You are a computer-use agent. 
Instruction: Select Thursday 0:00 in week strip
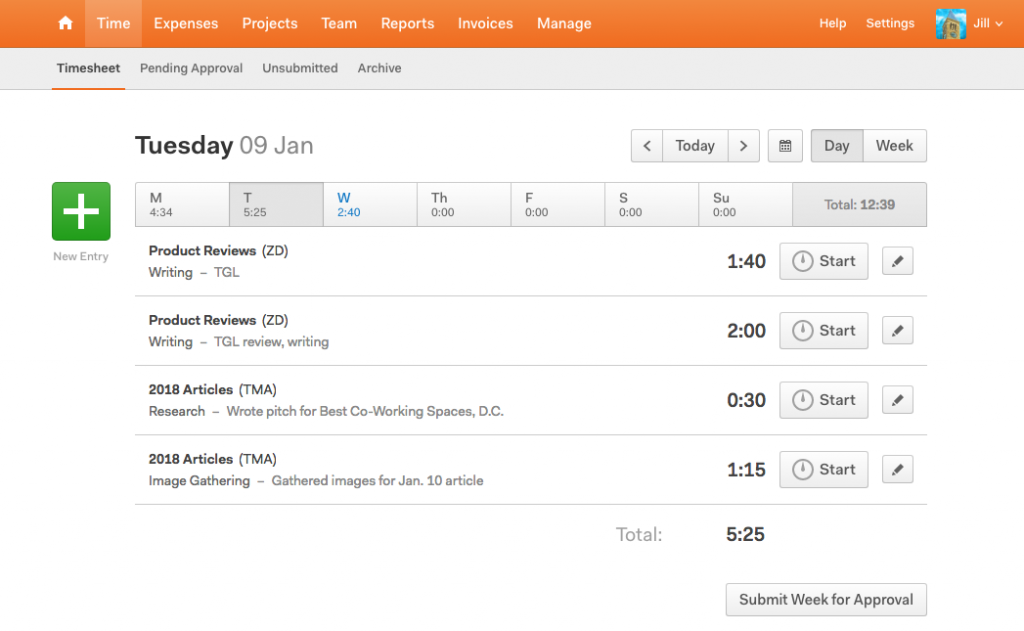(464, 204)
